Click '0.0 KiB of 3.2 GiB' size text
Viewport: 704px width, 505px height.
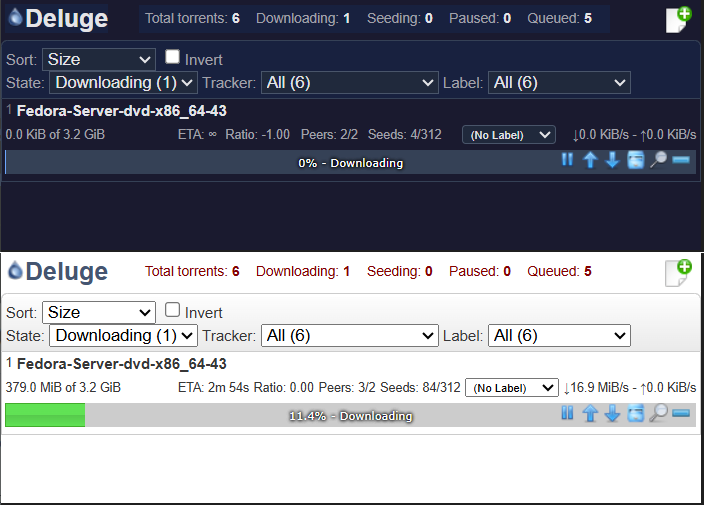(x=55, y=135)
